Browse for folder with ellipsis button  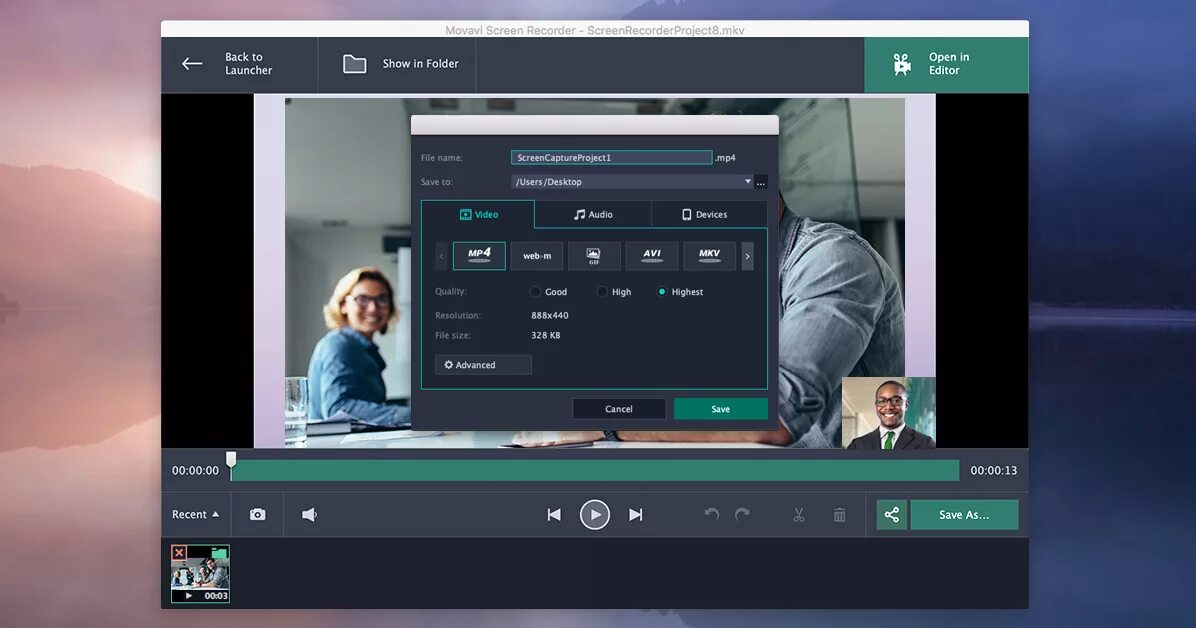tap(760, 182)
